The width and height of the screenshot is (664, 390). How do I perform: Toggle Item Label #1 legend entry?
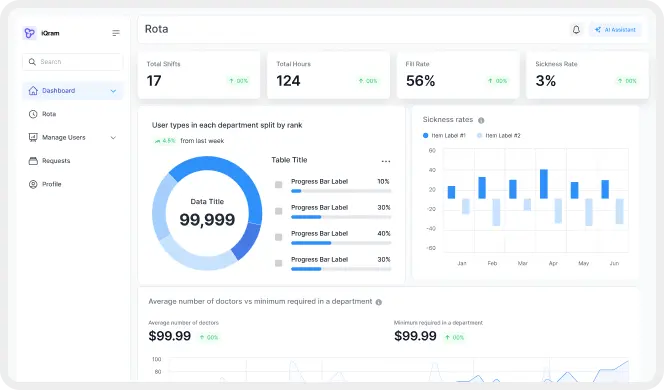click(444, 136)
